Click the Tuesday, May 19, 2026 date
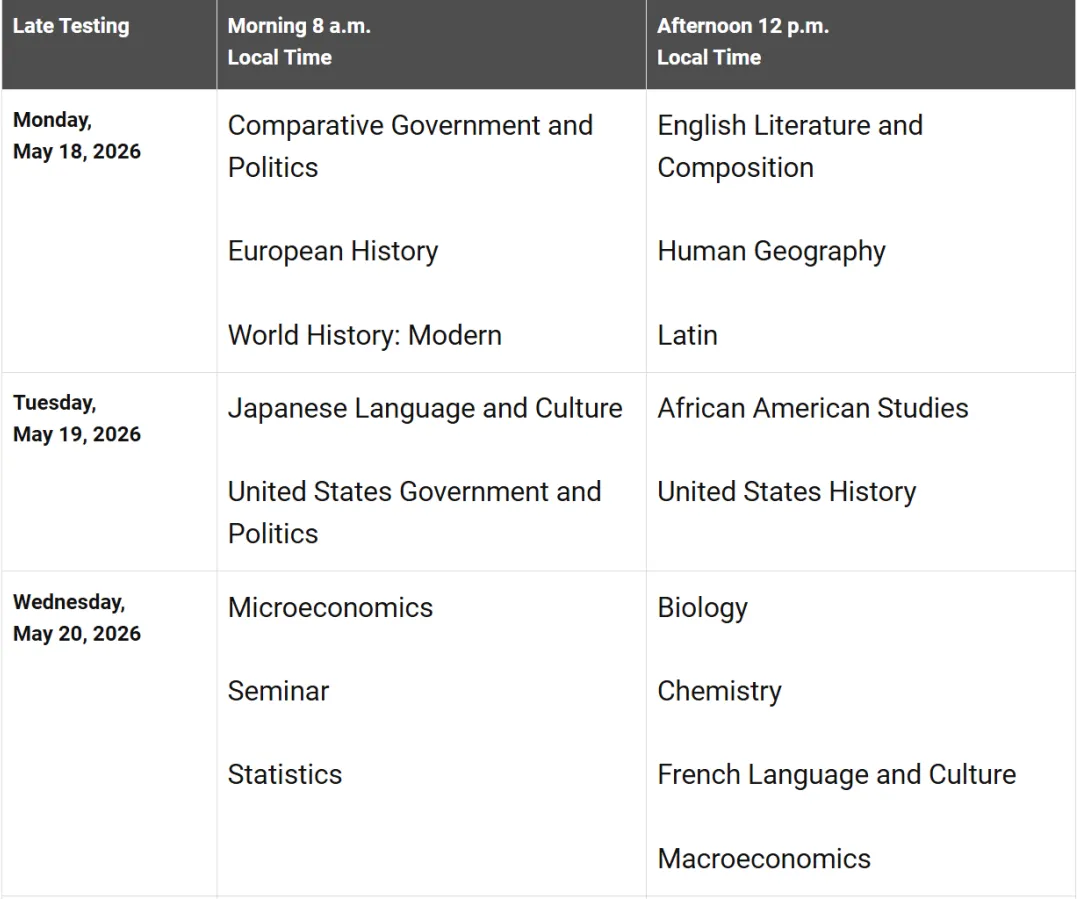The image size is (1077, 899). (x=77, y=418)
